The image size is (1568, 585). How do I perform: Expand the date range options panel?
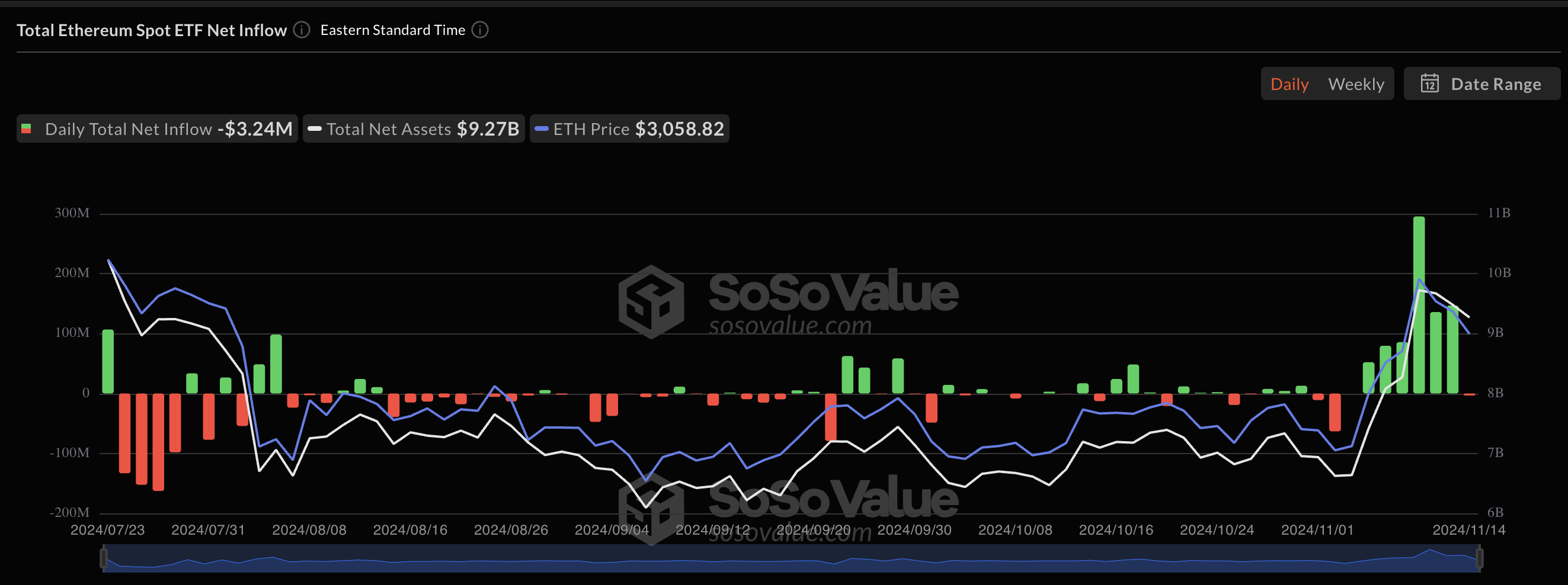(1481, 83)
